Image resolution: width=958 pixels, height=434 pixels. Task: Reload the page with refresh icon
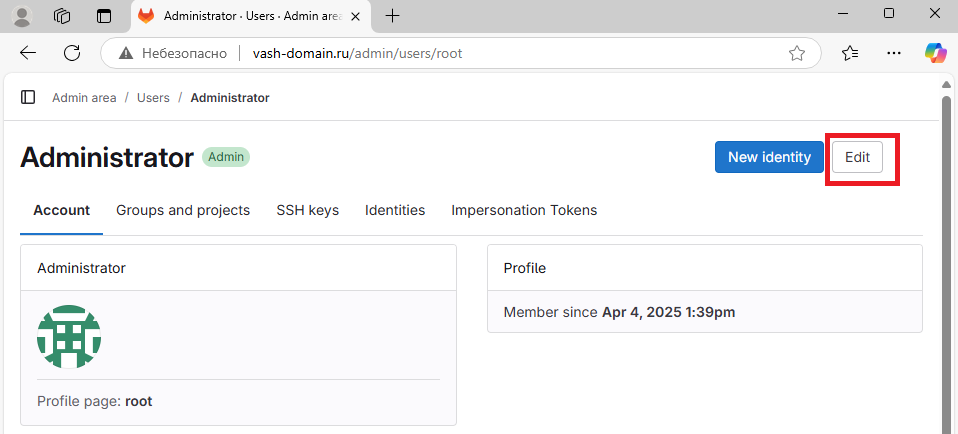pos(72,53)
